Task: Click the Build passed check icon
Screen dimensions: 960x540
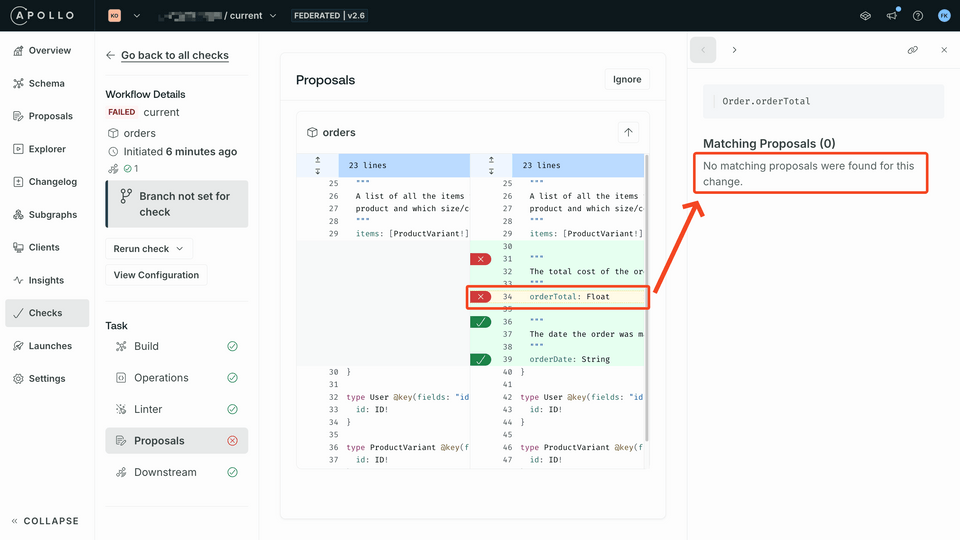Action: click(x=233, y=347)
